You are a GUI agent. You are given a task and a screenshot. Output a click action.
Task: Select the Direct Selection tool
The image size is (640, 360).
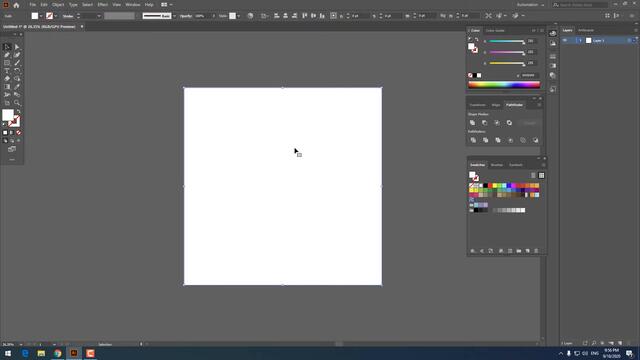[x=17, y=47]
